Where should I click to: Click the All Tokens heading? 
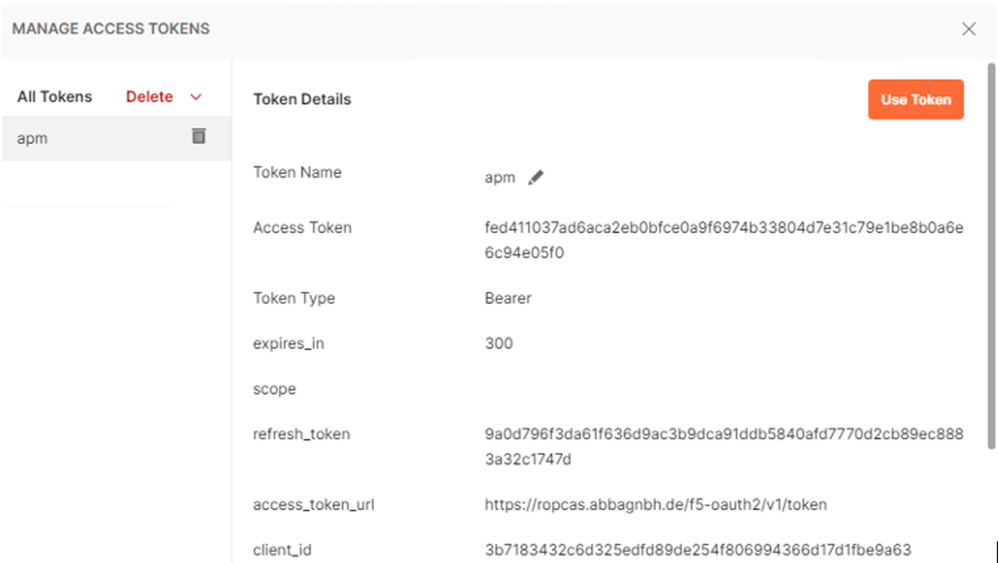(54, 97)
